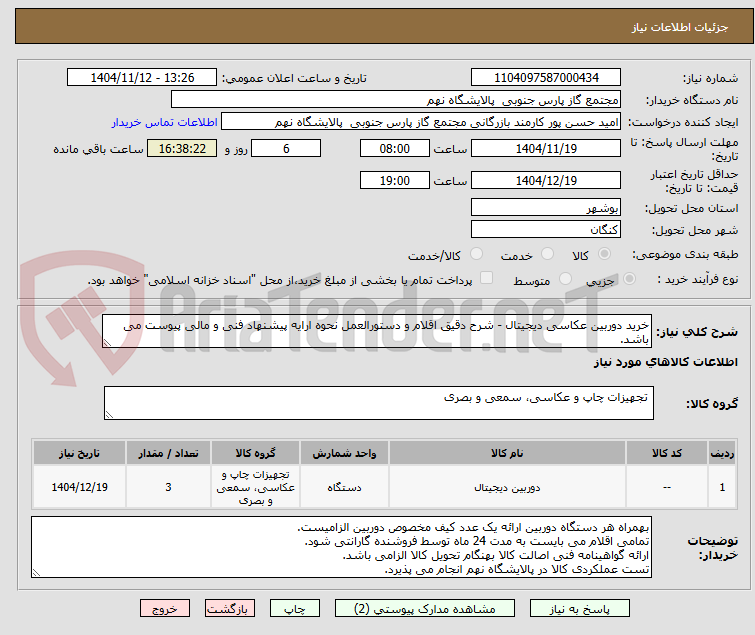Click the چاپ print button
This screenshot has width=755, height=635.
click(x=295, y=609)
